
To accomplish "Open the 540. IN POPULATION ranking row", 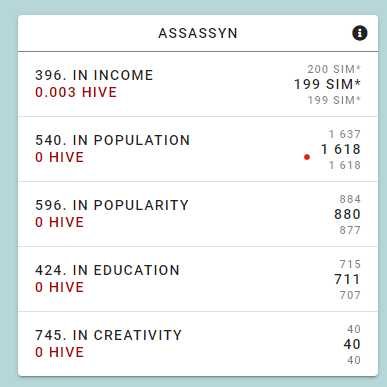I will click(x=198, y=149).
